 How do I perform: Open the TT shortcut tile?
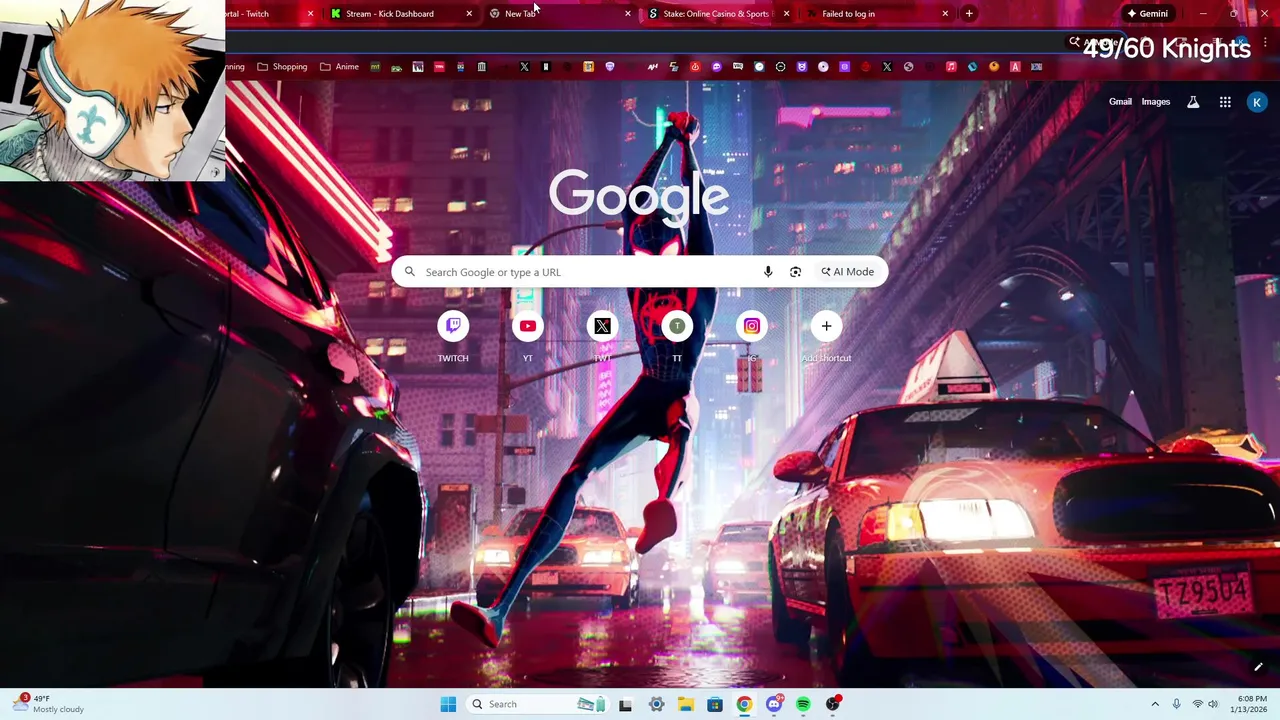pos(677,337)
